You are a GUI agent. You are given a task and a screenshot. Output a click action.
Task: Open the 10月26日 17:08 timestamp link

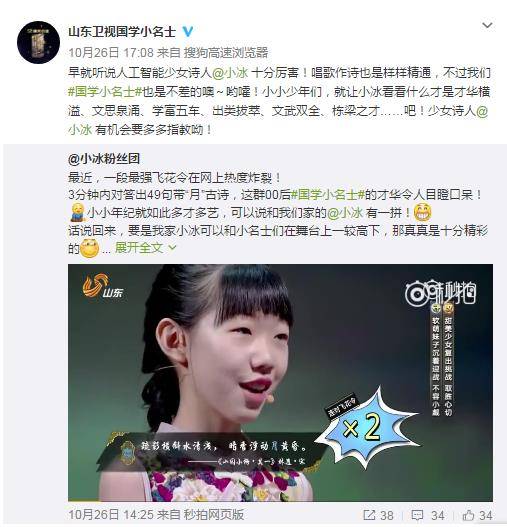click(111, 52)
